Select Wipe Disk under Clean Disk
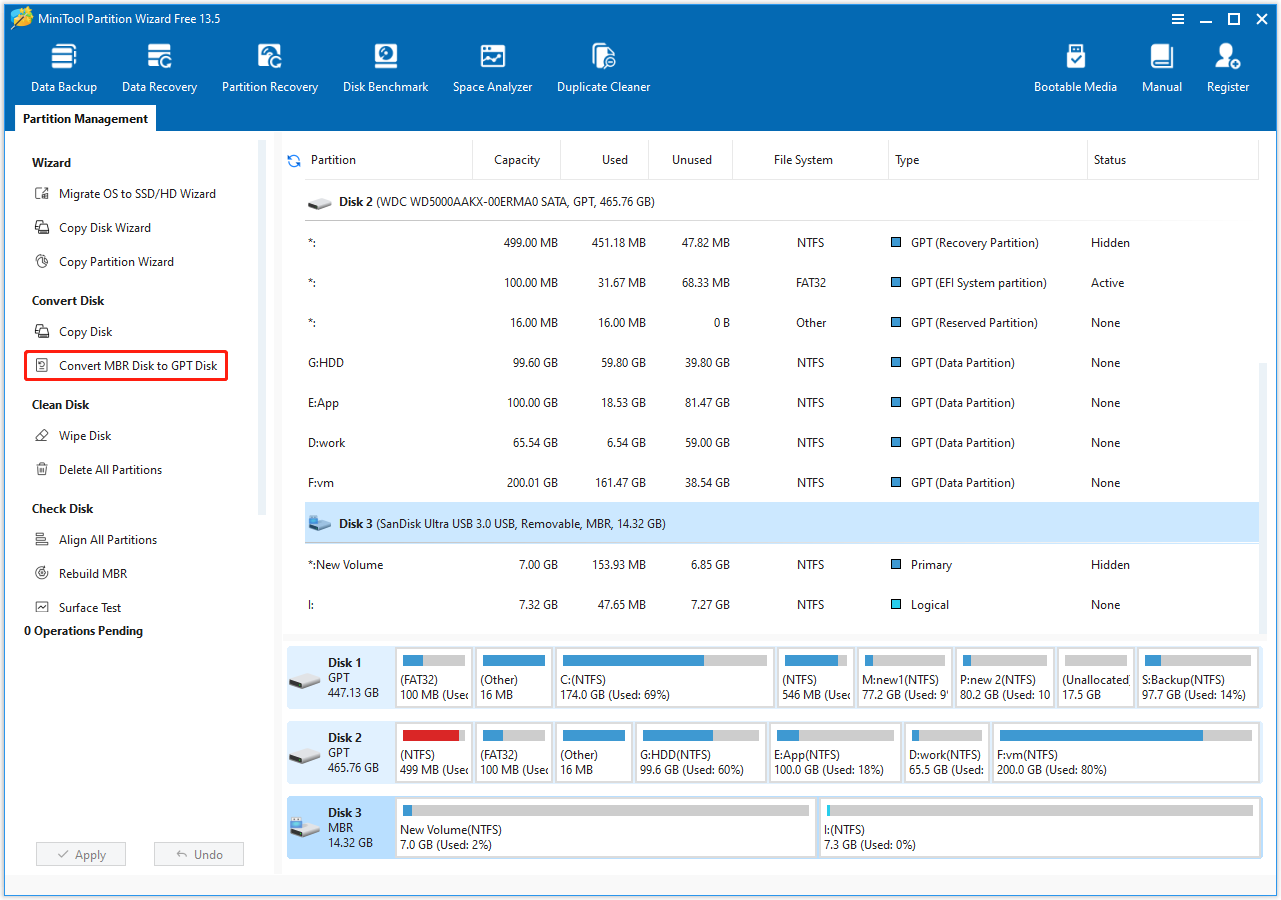 [84, 435]
